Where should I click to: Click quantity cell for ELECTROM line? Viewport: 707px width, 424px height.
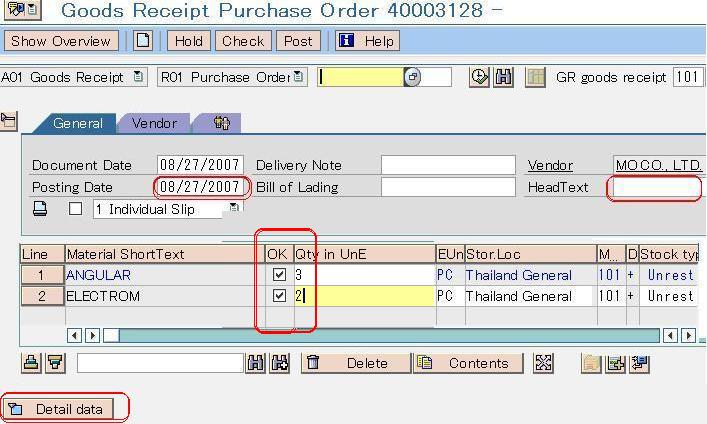click(x=364, y=296)
